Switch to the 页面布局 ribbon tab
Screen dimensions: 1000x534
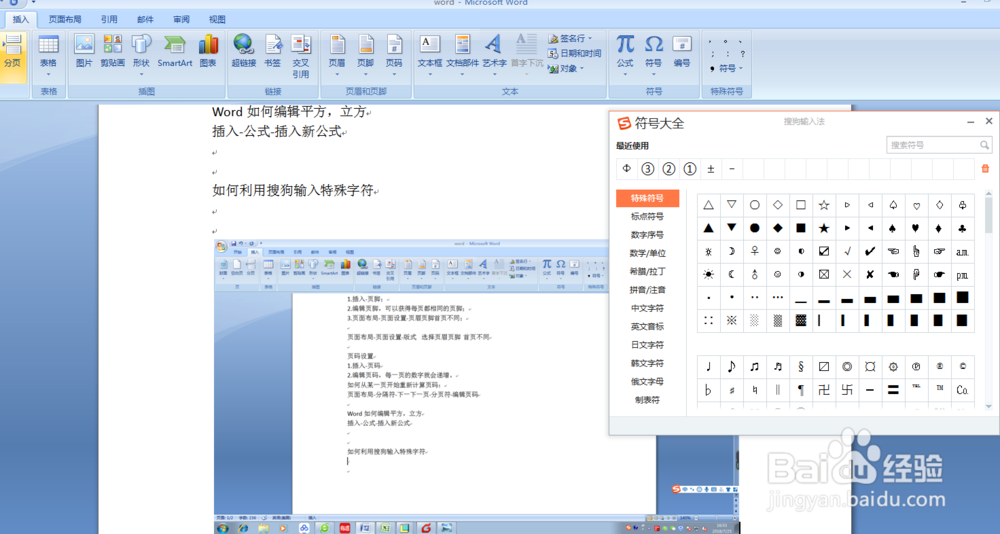point(65,19)
